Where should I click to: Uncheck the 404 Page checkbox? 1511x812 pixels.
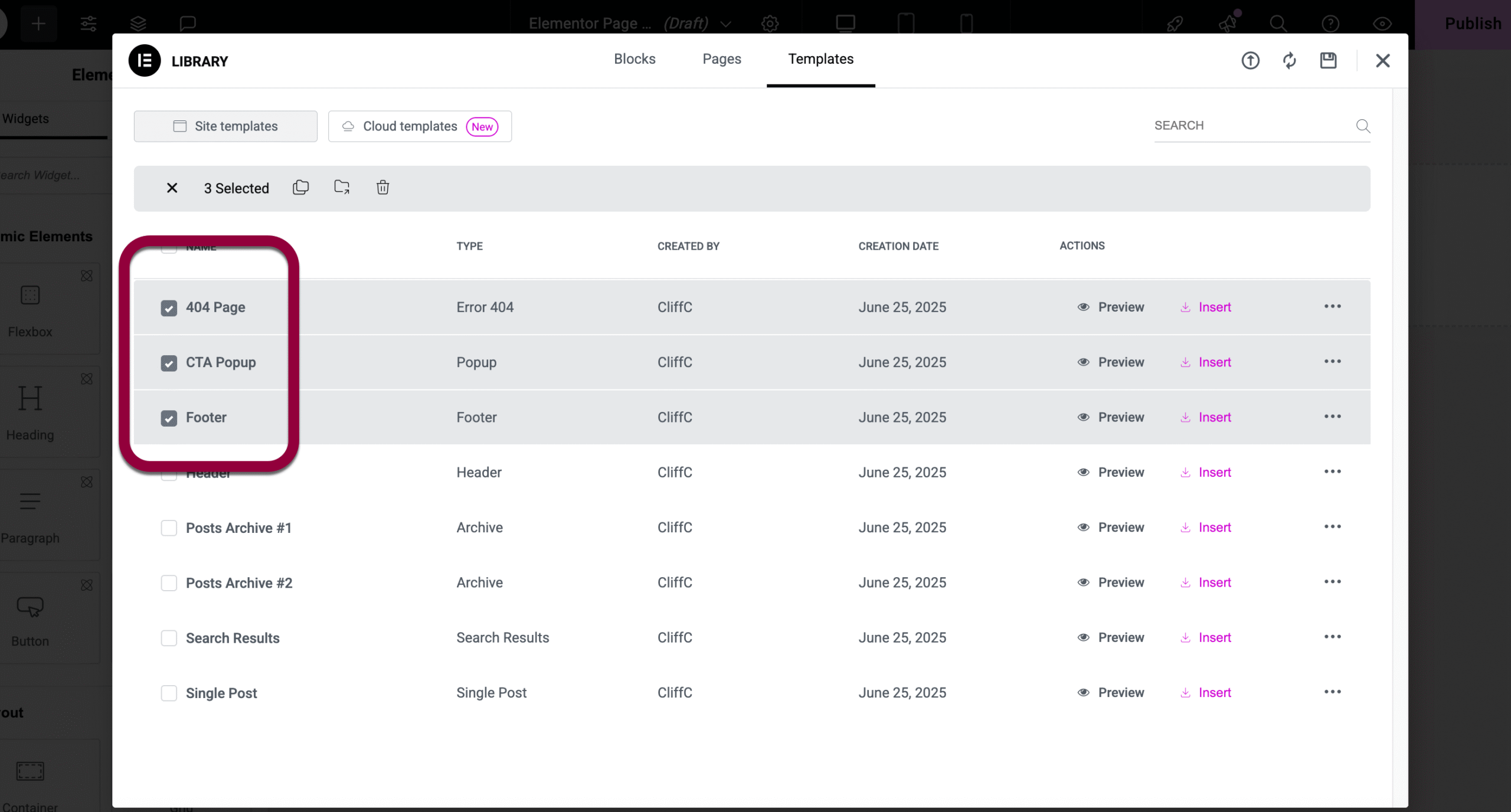(169, 308)
